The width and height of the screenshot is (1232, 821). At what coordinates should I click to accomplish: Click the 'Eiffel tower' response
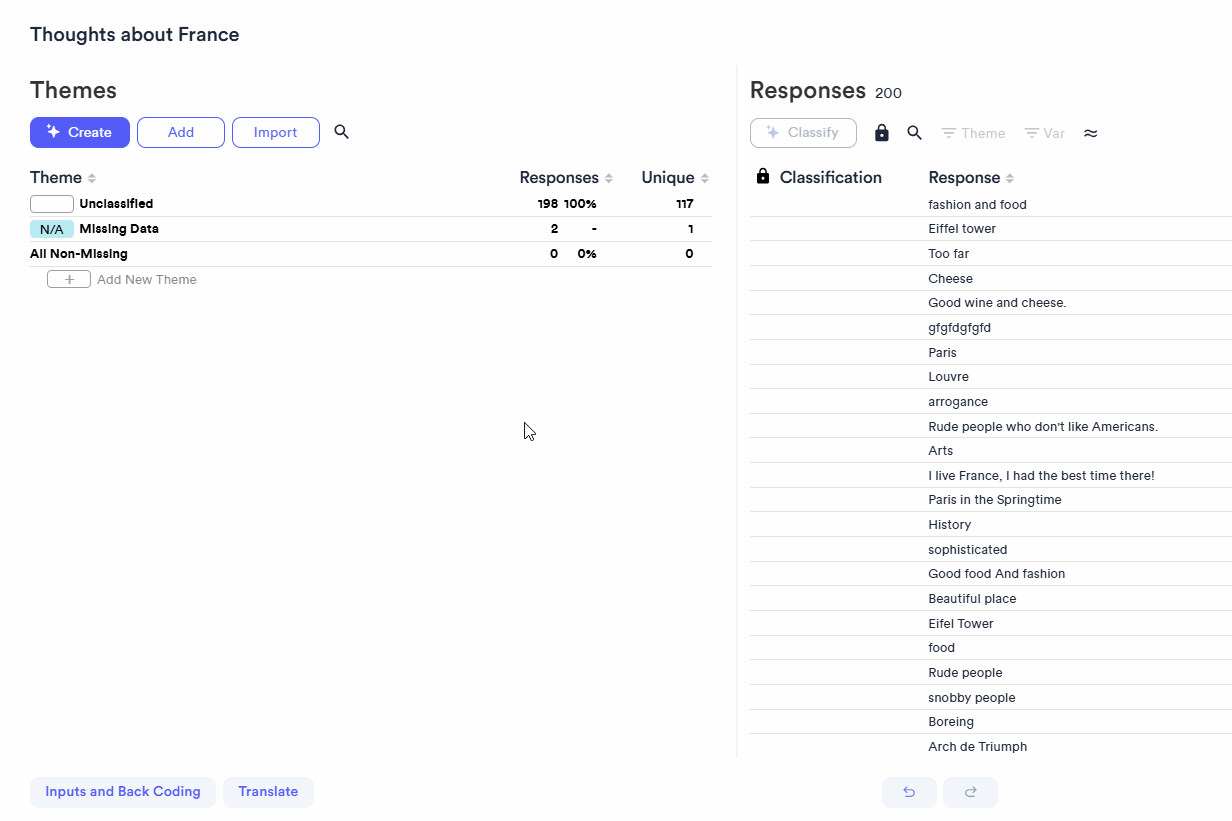tap(962, 229)
